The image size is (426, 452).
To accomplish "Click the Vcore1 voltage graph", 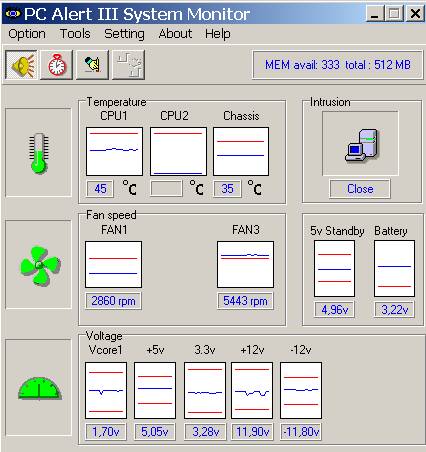I will coord(106,390).
